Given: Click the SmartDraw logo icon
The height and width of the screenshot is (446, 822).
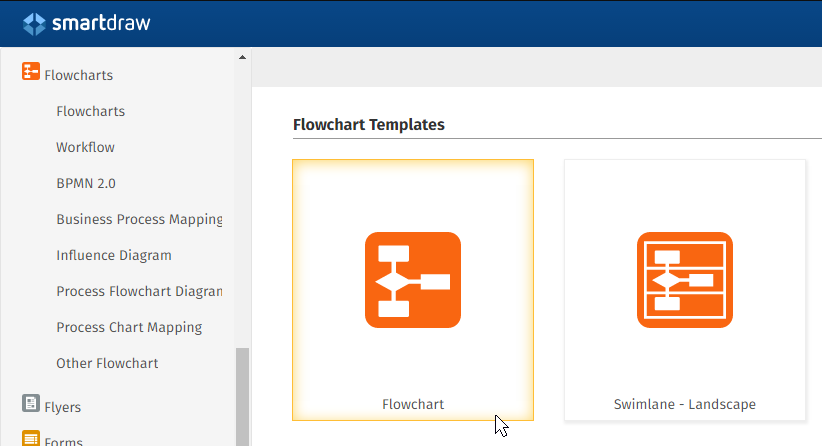Looking at the screenshot, I should coord(34,23).
